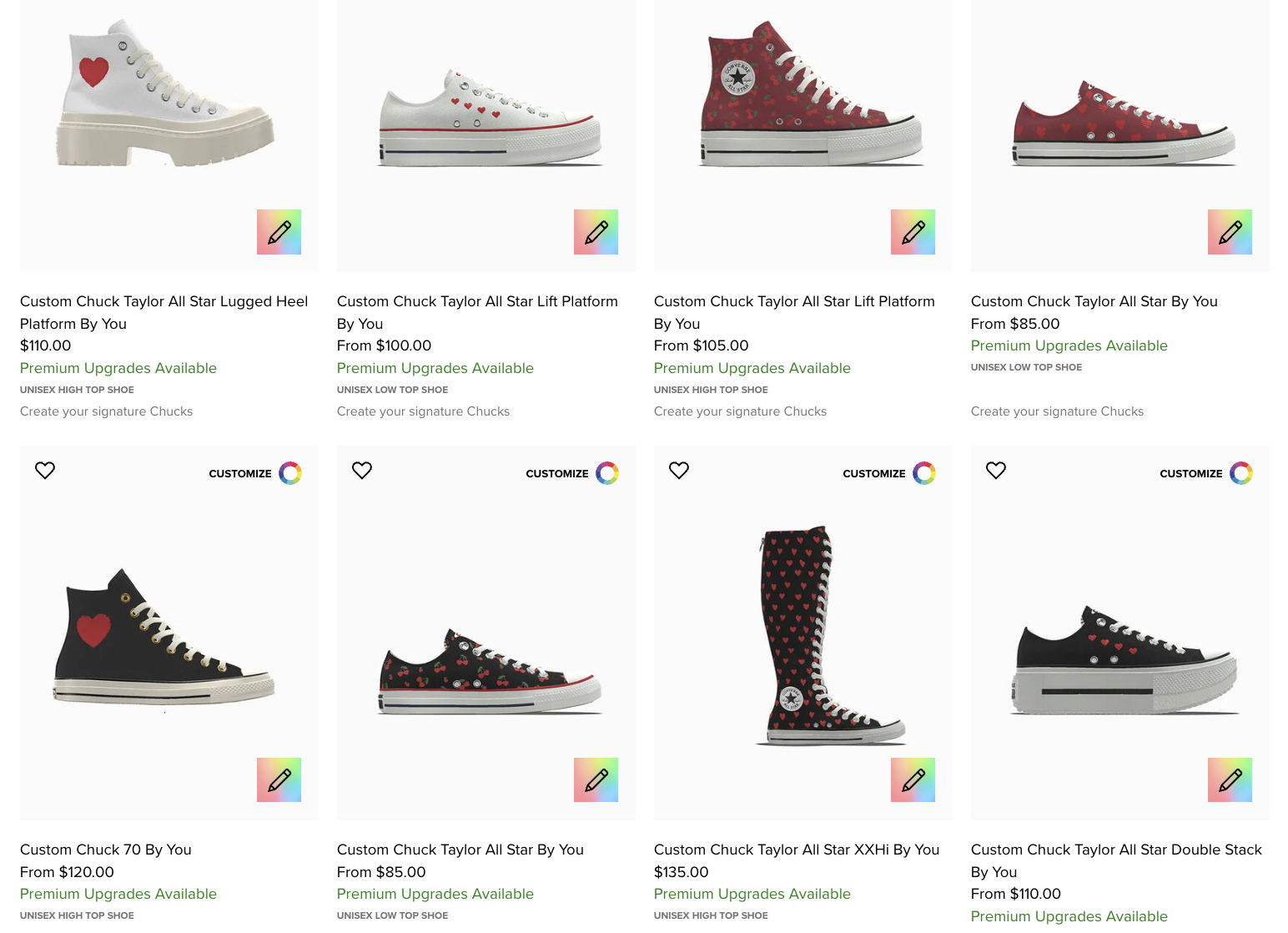Add Double Stack shoe to favorites
1288x933 pixels.
996,471
